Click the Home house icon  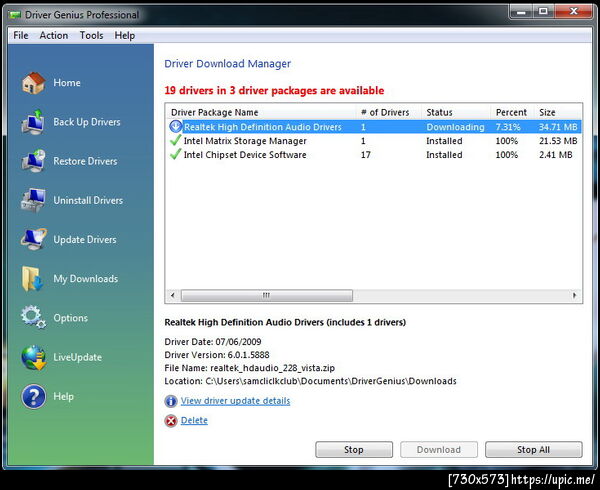pos(33,83)
